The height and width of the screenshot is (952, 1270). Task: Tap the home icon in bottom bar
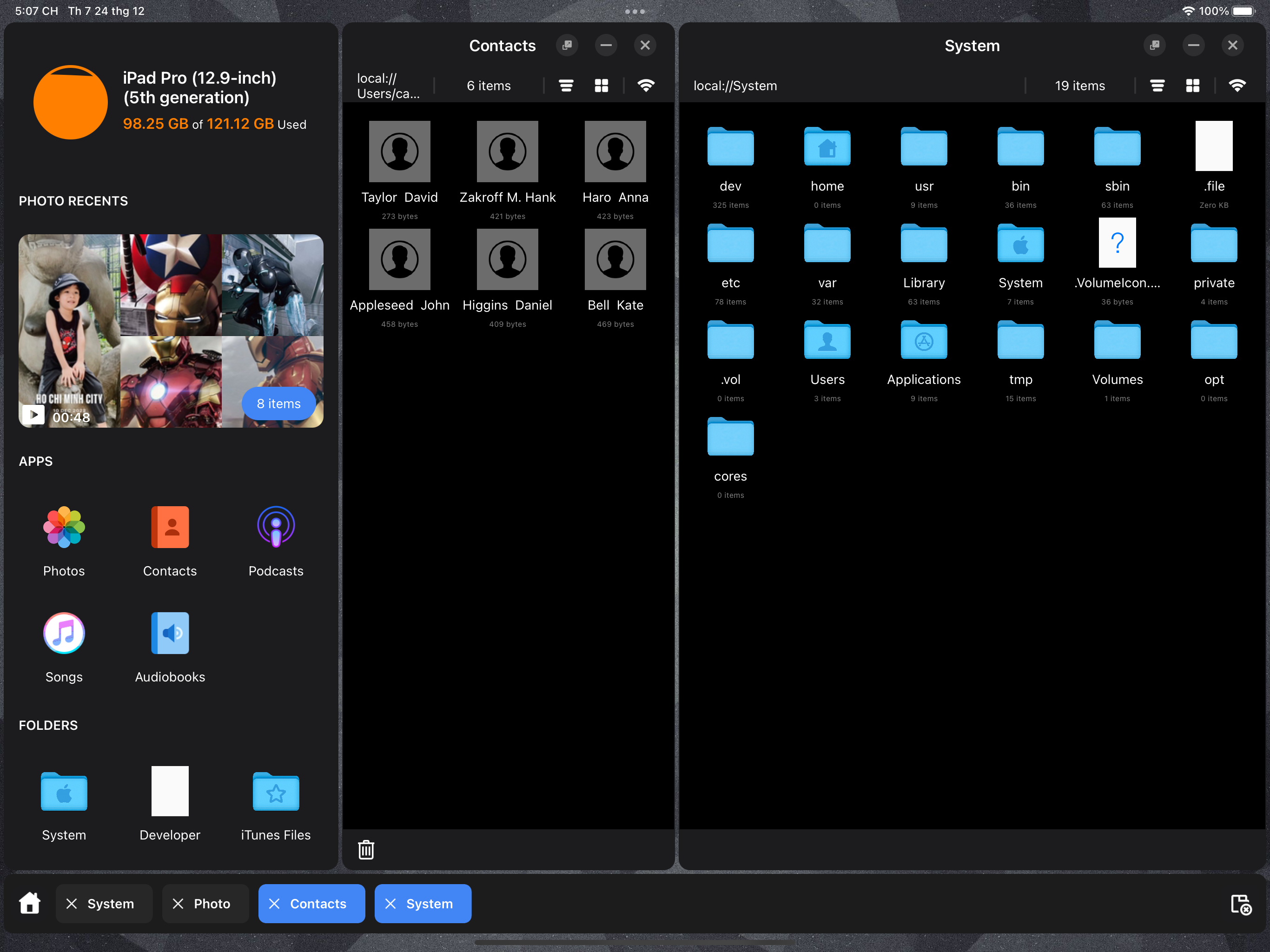tap(30, 903)
